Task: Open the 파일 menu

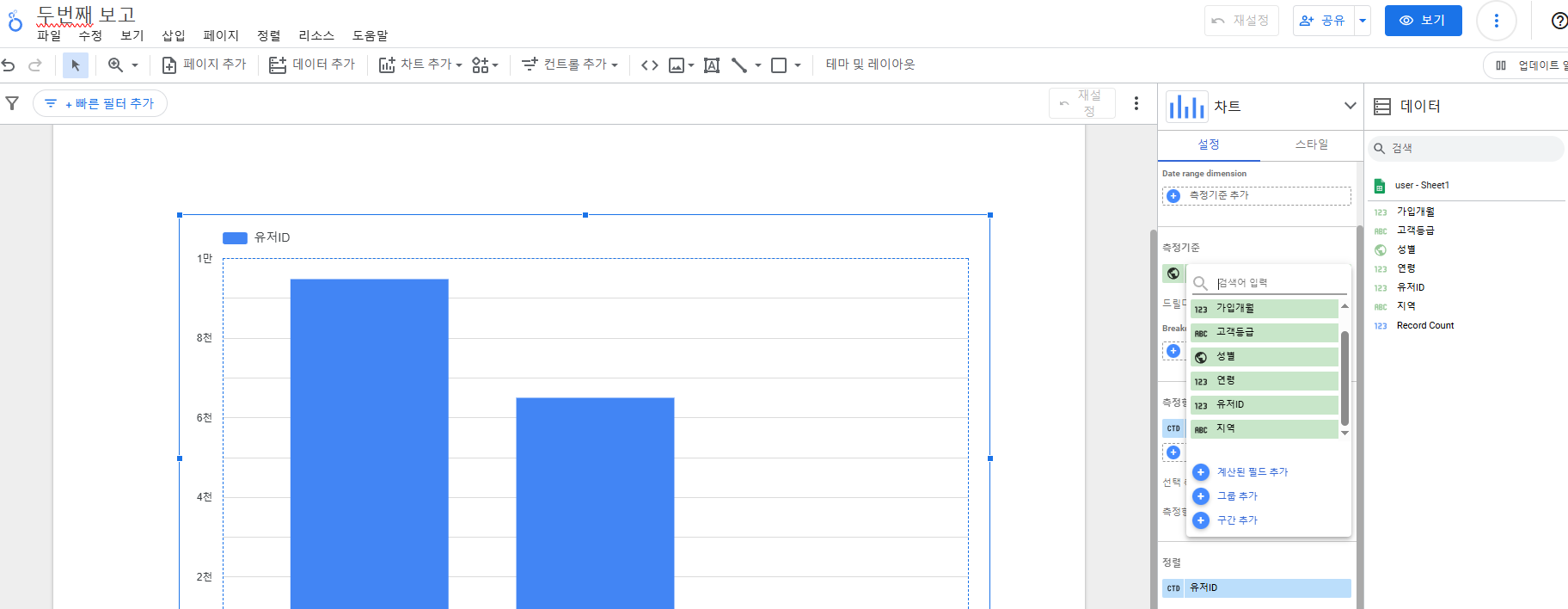Action: [49, 35]
